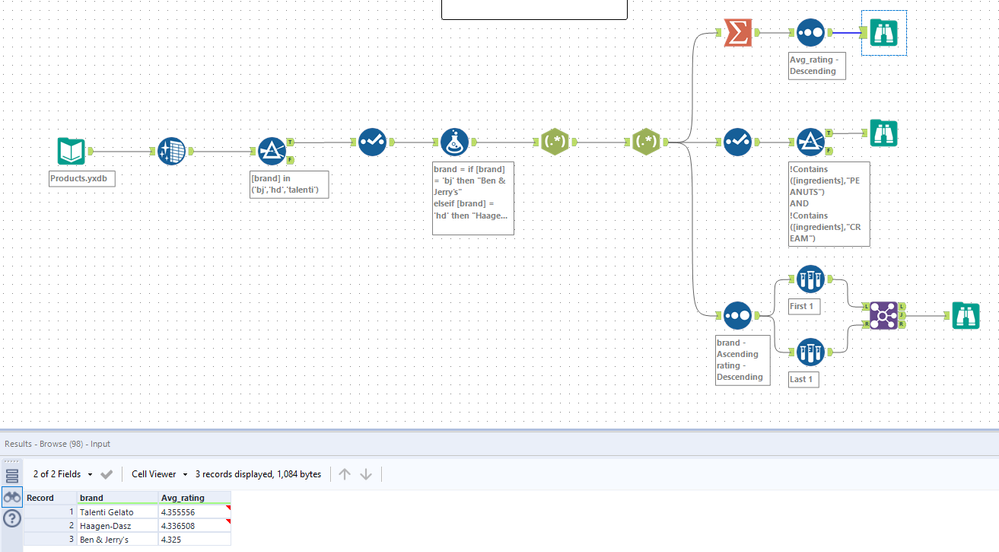
Task: Click the Data Cleansing tool icon
Action: click(x=171, y=151)
